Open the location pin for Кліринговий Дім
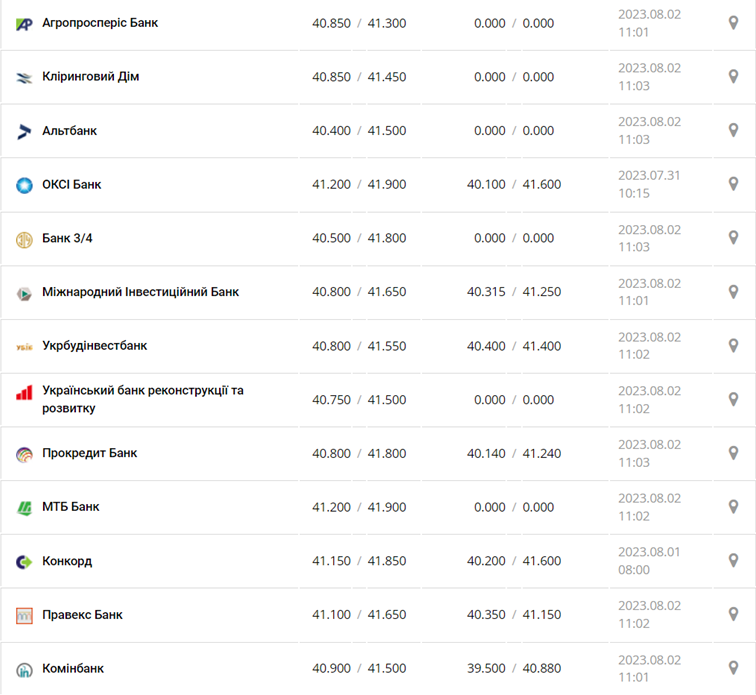756x695 pixels. tap(733, 77)
